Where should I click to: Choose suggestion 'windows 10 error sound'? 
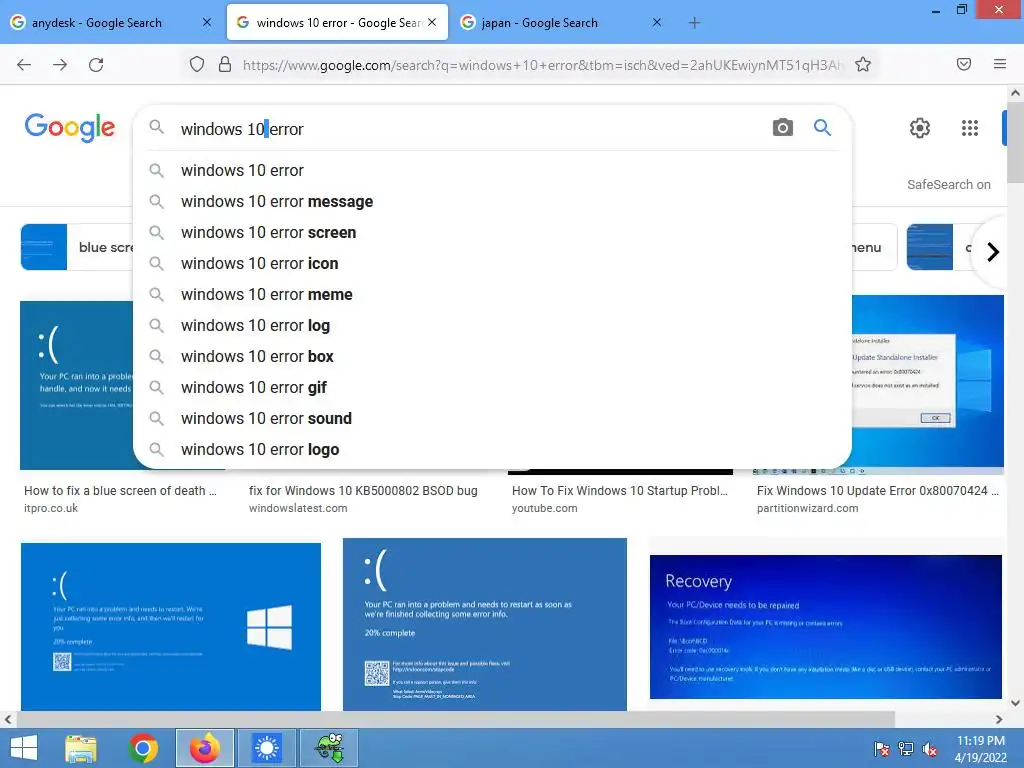pos(492,419)
